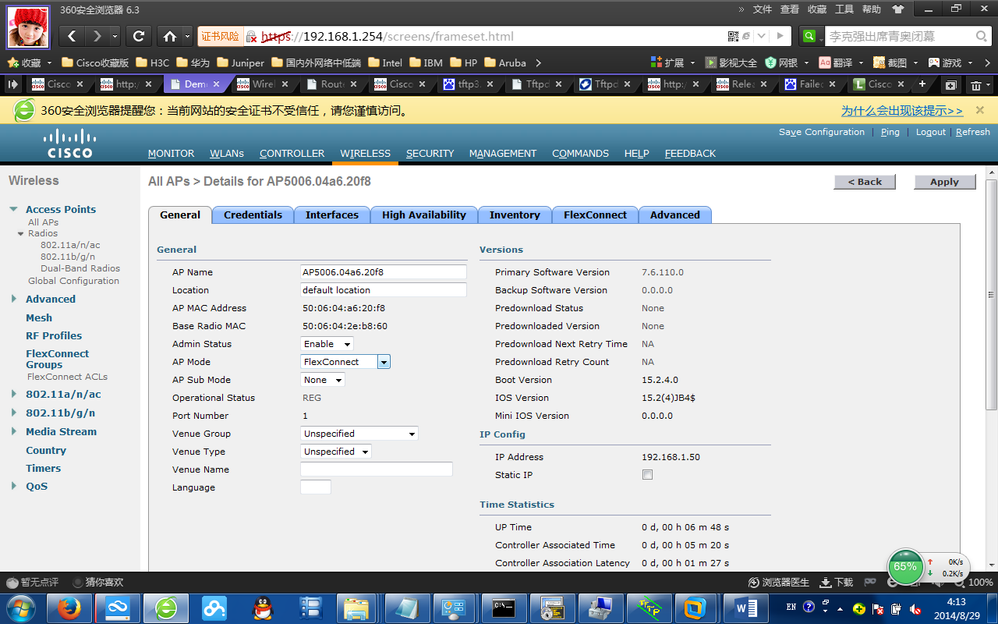The image size is (998, 624).
Task: Switch to the High Availability tab
Action: coord(424,215)
